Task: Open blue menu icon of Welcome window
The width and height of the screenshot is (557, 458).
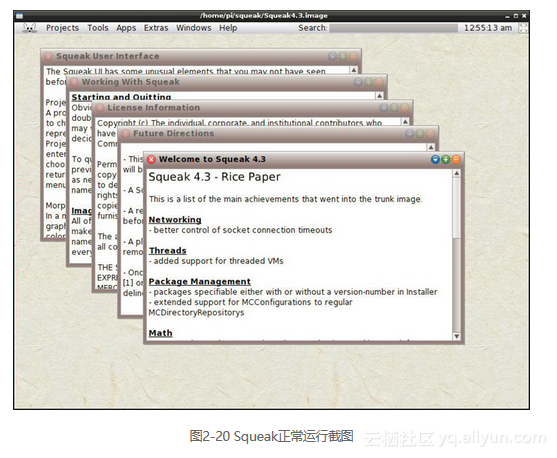Action: (435, 160)
